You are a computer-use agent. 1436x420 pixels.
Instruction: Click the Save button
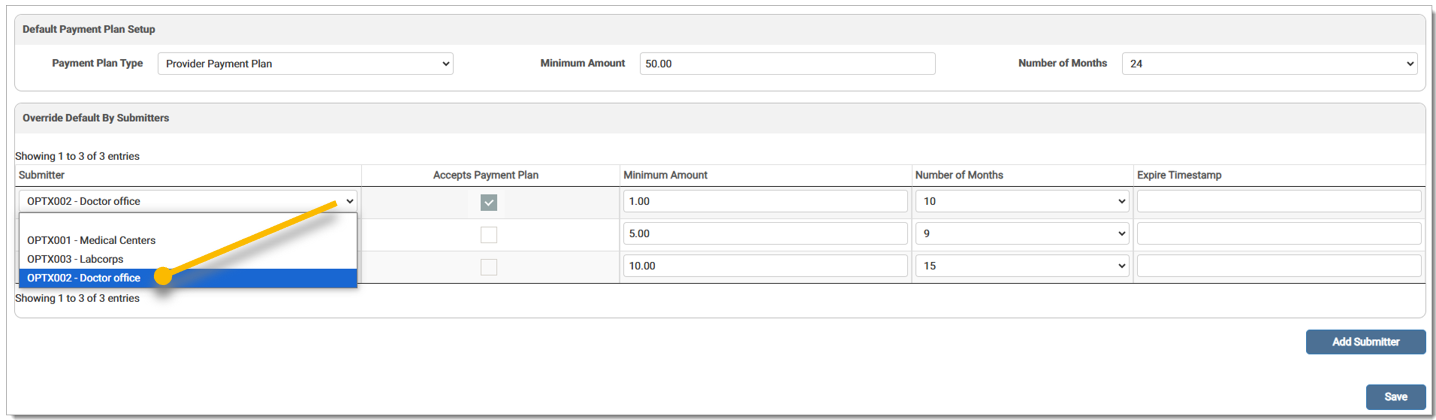(1395, 397)
